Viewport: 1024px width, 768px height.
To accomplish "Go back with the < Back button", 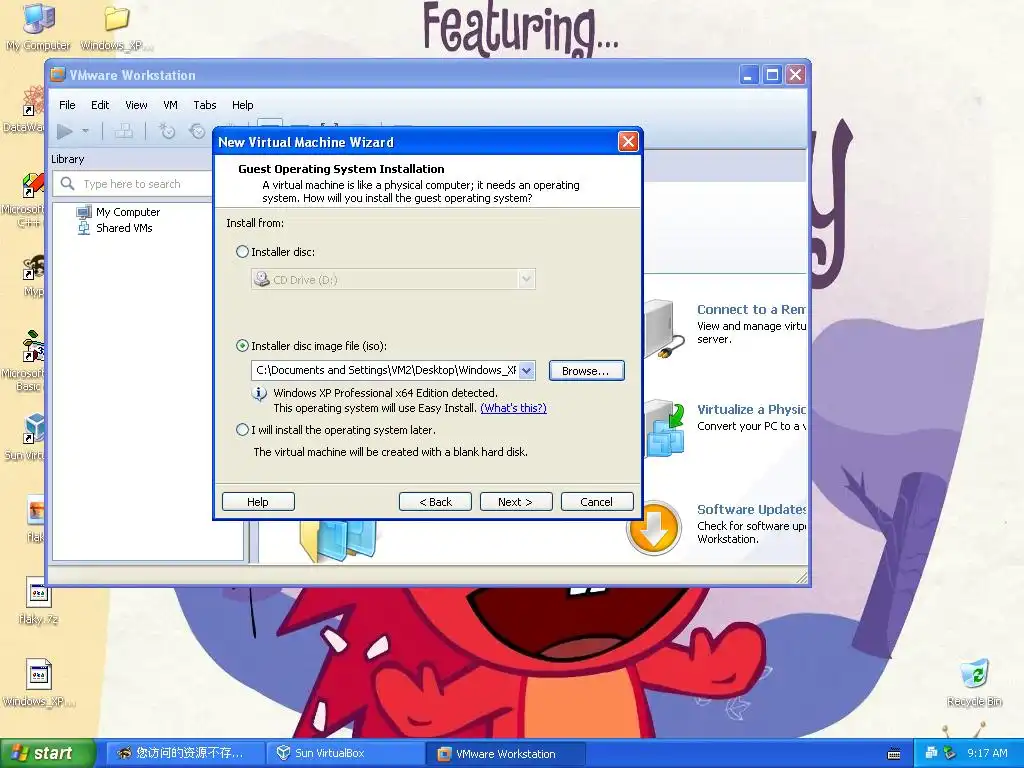I will (x=435, y=502).
